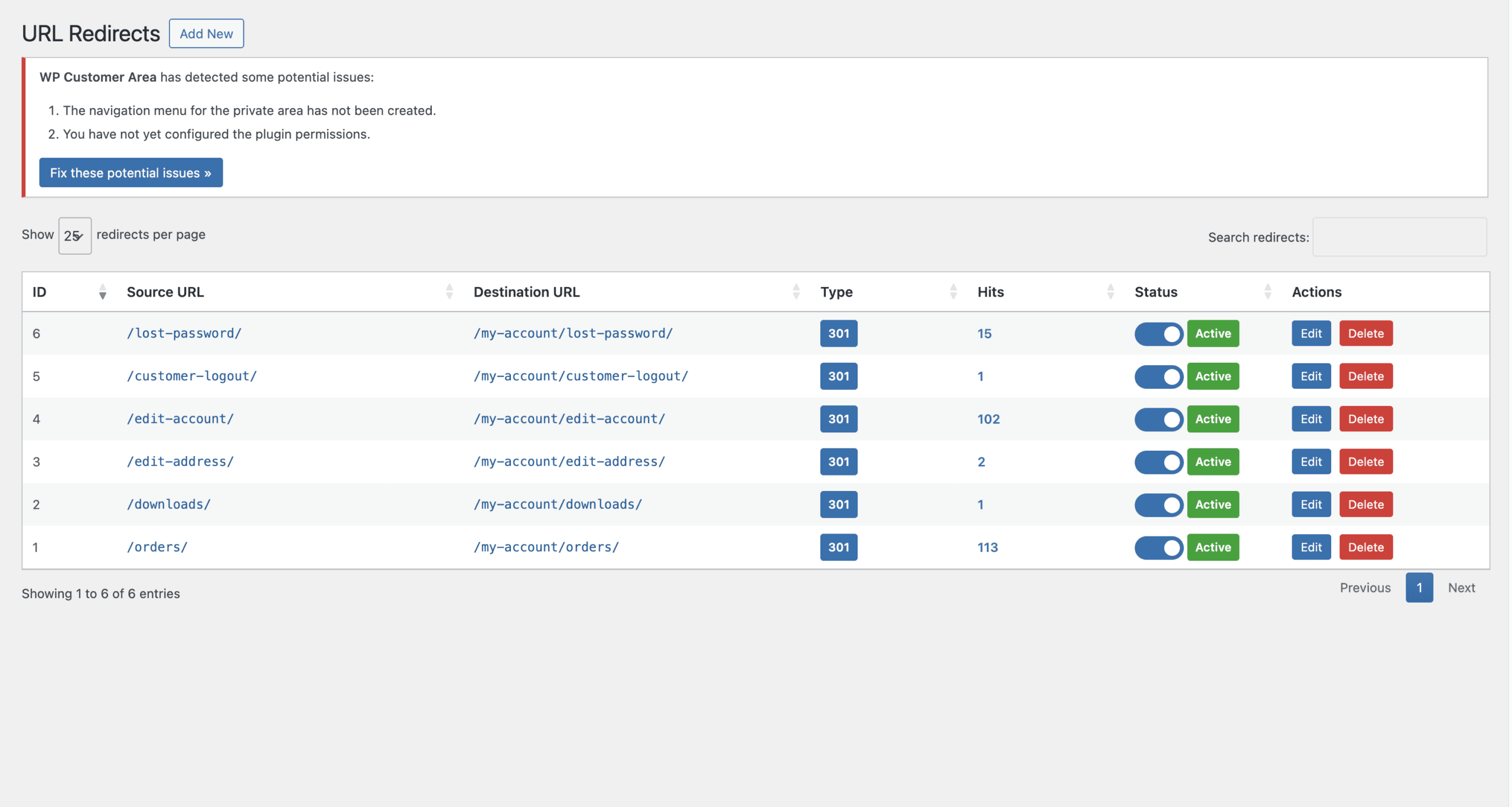The width and height of the screenshot is (1512, 807).
Task: Sort entries by Type column arrow
Action: [953, 291]
